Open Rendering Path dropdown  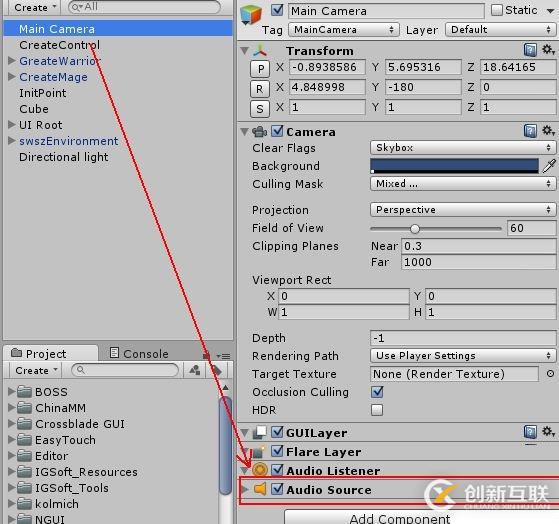(x=463, y=355)
